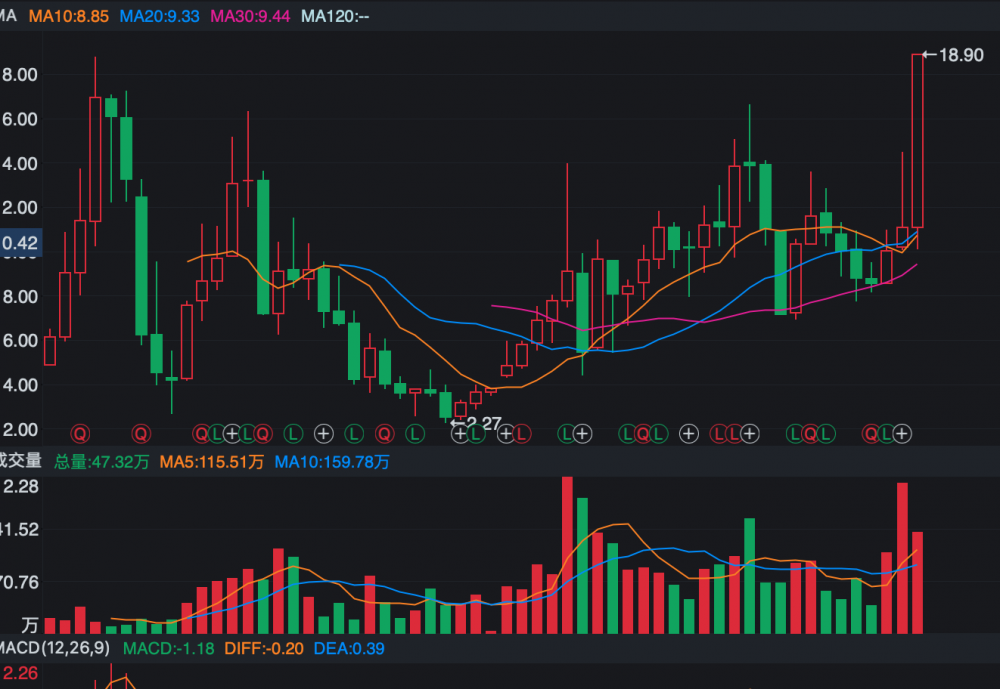Viewport: 1000px width, 689px height.
Task: Click the 2.27 lowest price annotation
Action: click(x=483, y=424)
